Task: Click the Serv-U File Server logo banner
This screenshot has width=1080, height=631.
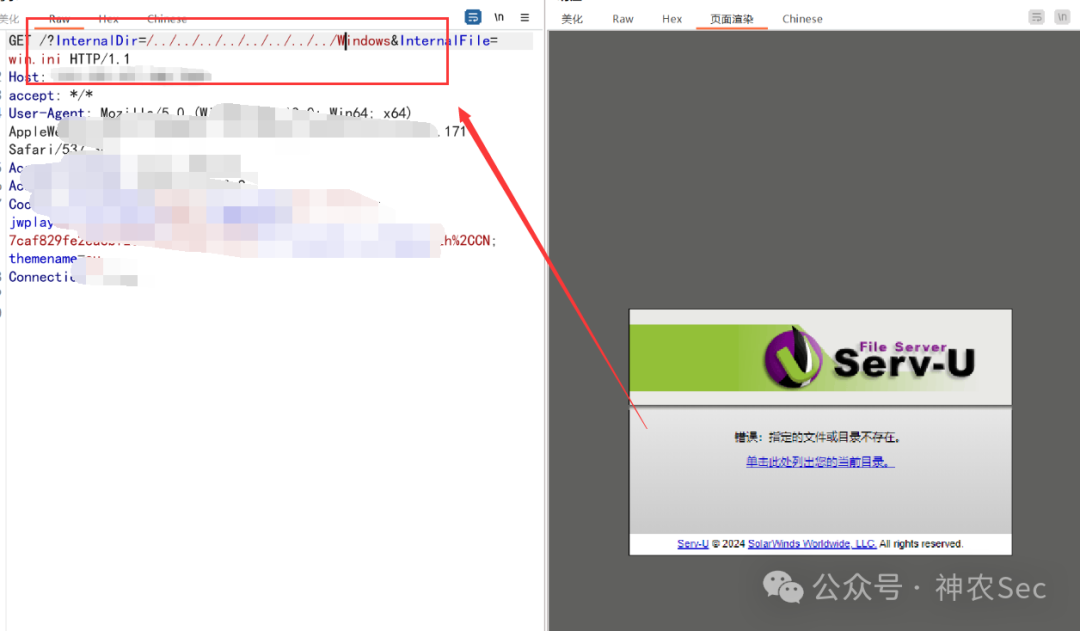Action: 820,357
